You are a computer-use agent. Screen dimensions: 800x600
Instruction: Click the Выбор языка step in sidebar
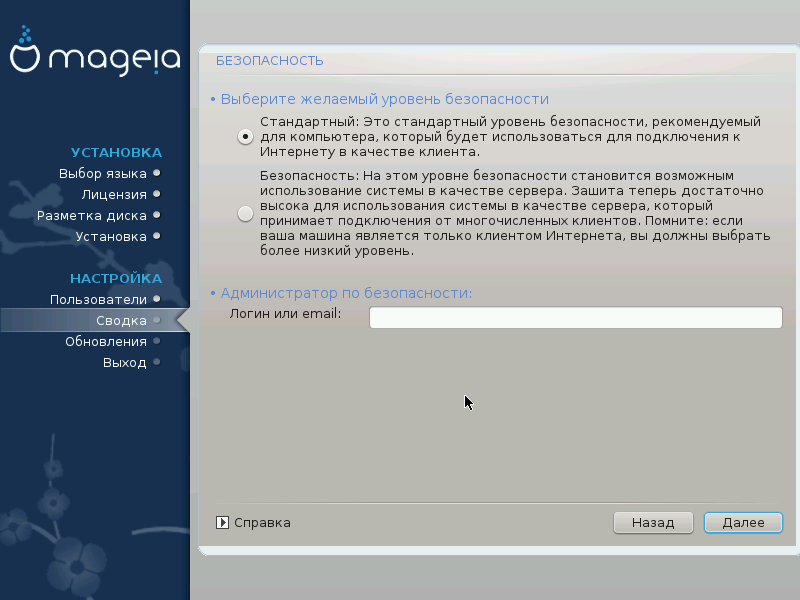103,173
